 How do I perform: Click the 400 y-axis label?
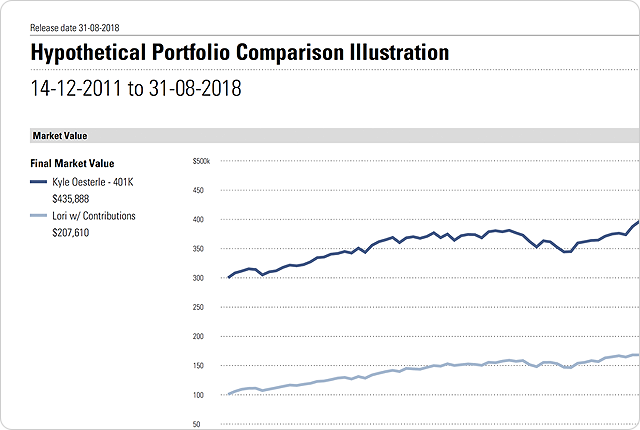[x=198, y=220]
